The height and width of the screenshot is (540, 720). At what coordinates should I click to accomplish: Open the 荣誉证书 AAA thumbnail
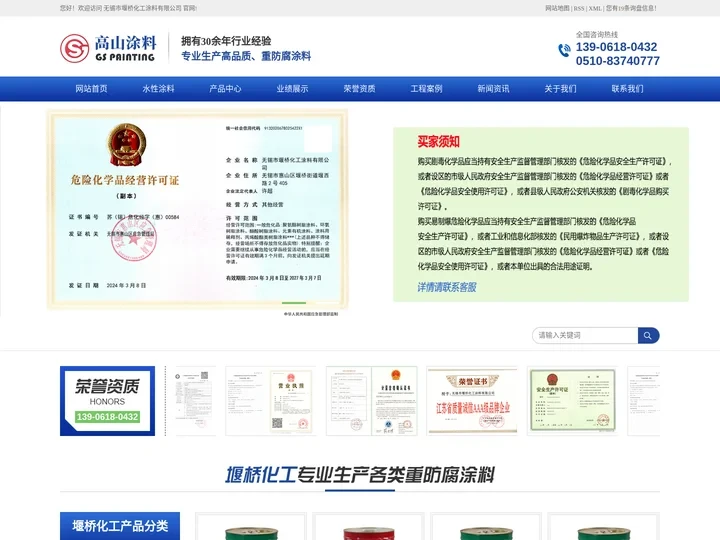(472, 401)
